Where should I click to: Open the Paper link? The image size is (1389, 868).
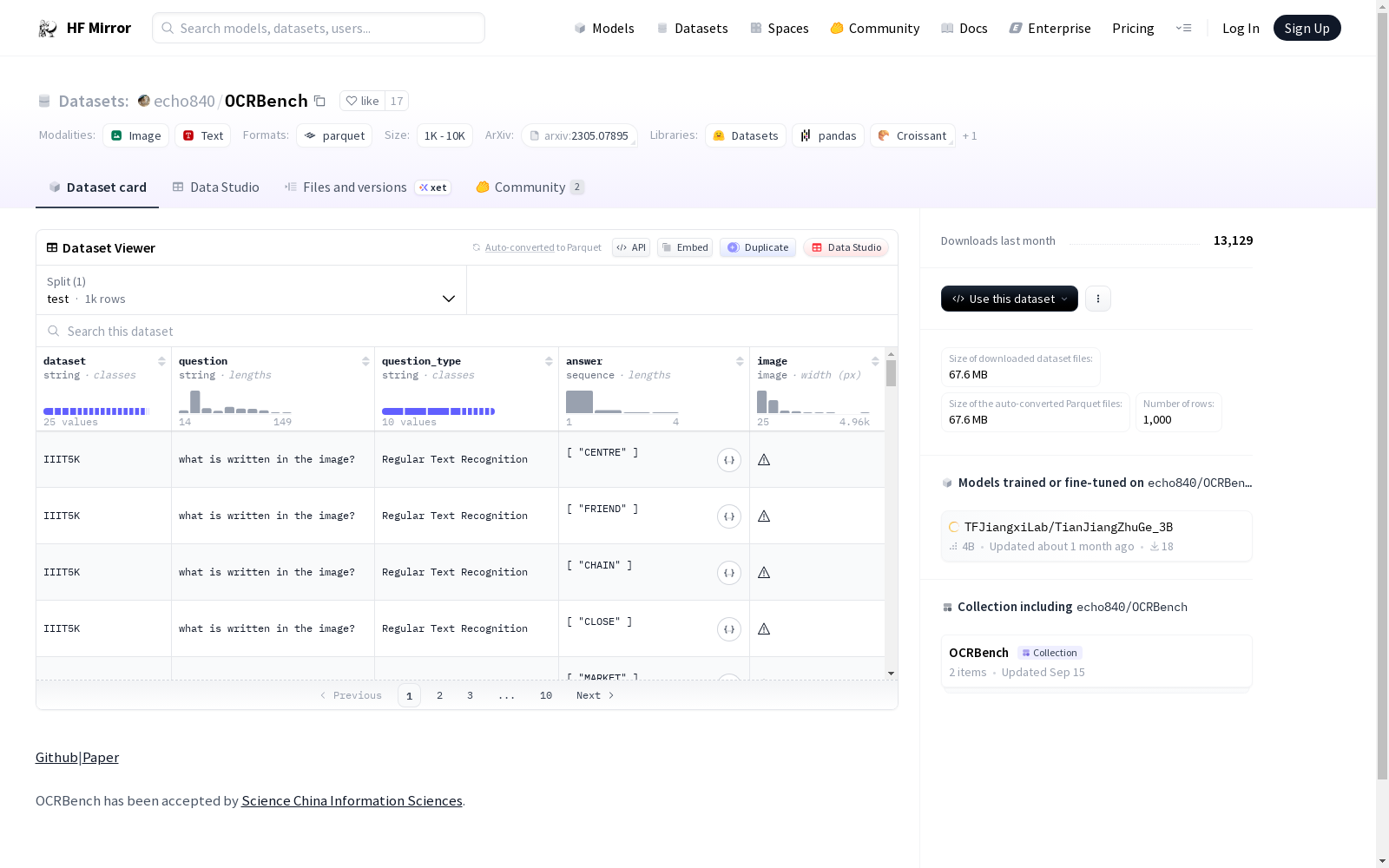point(101,758)
